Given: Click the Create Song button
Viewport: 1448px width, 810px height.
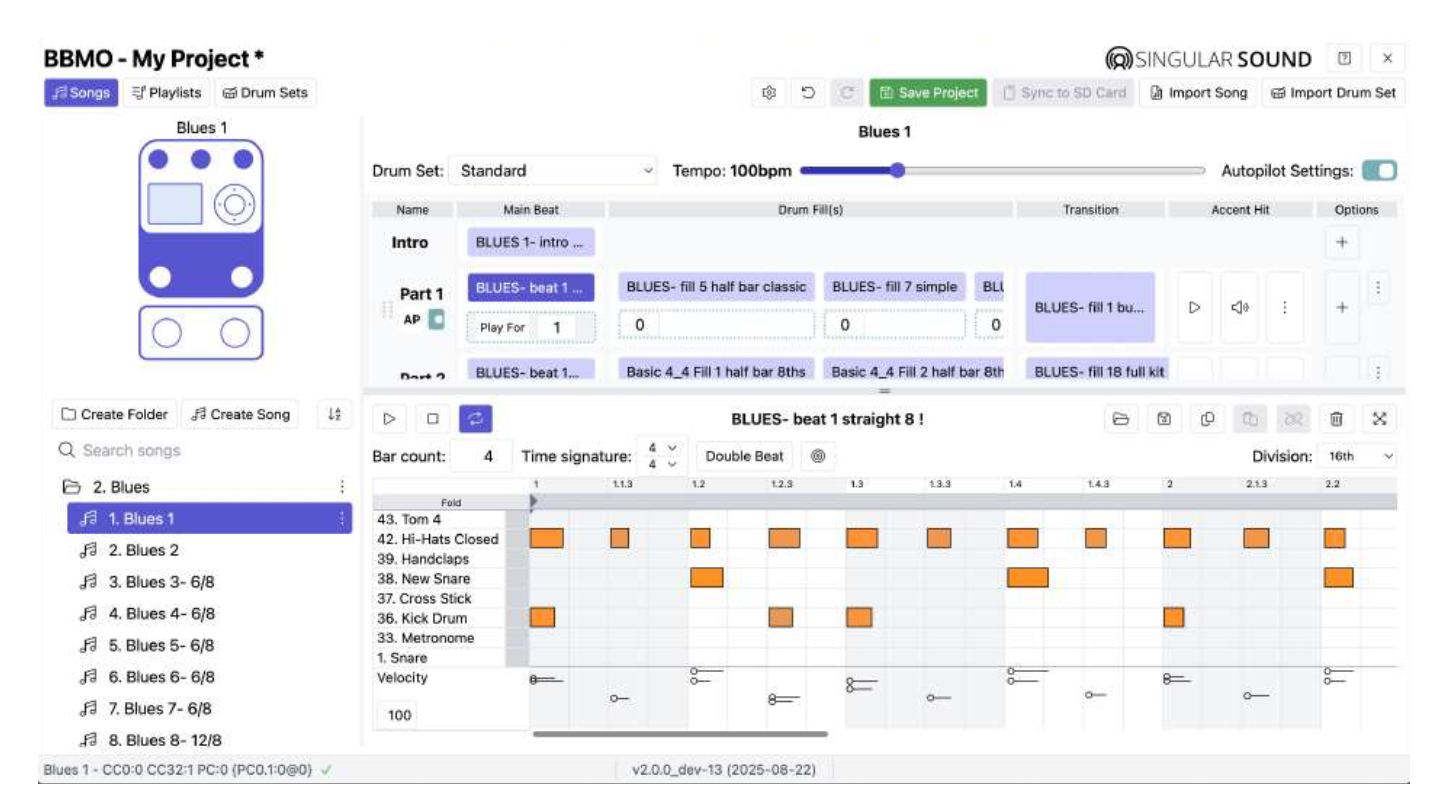Looking at the screenshot, I should pyautogui.click(x=241, y=414).
